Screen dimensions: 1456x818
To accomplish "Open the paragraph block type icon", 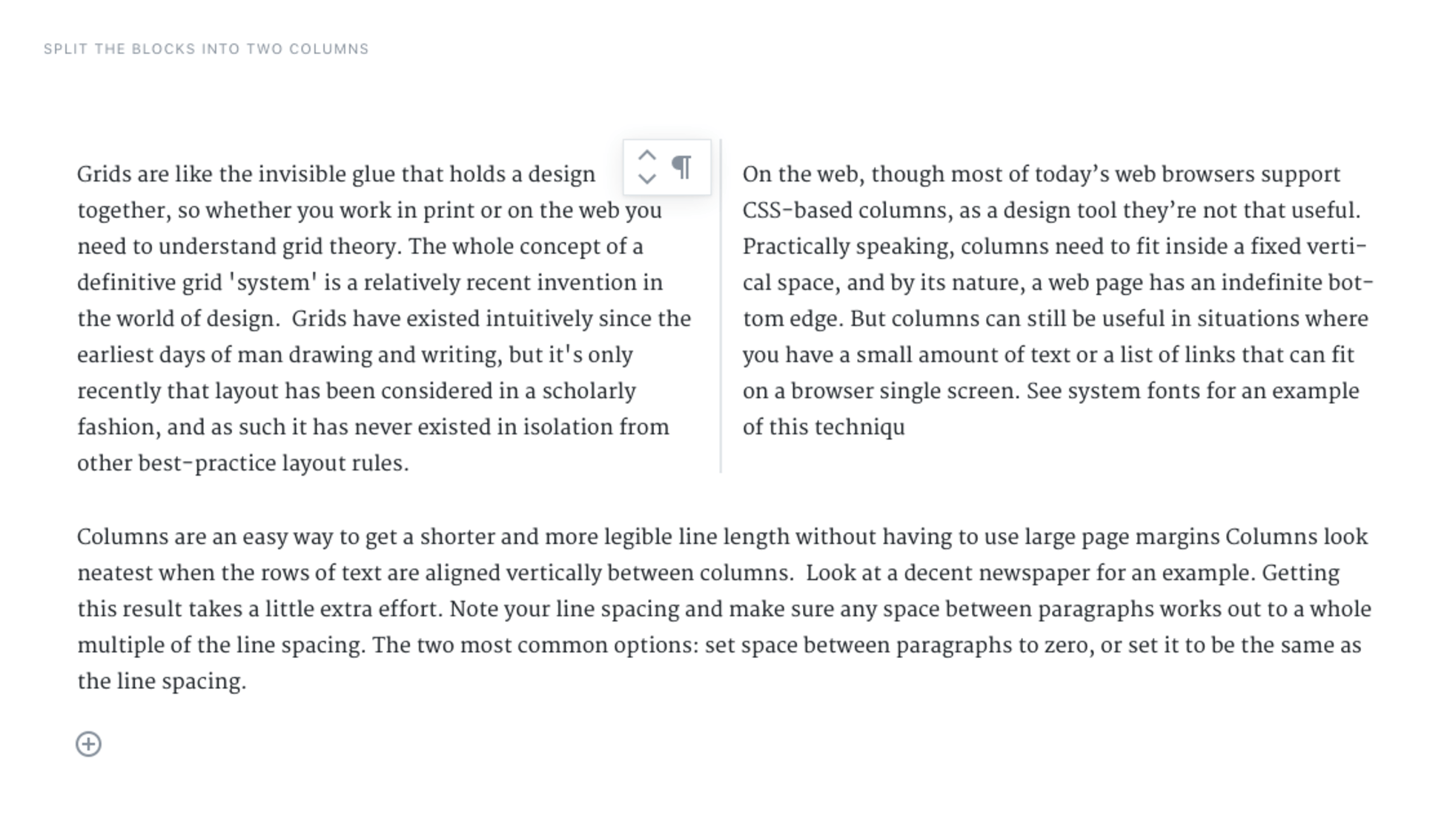I will [x=682, y=167].
